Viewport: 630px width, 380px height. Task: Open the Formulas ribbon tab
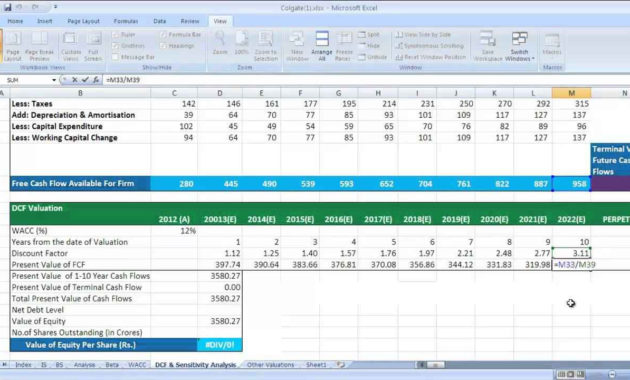(126, 21)
